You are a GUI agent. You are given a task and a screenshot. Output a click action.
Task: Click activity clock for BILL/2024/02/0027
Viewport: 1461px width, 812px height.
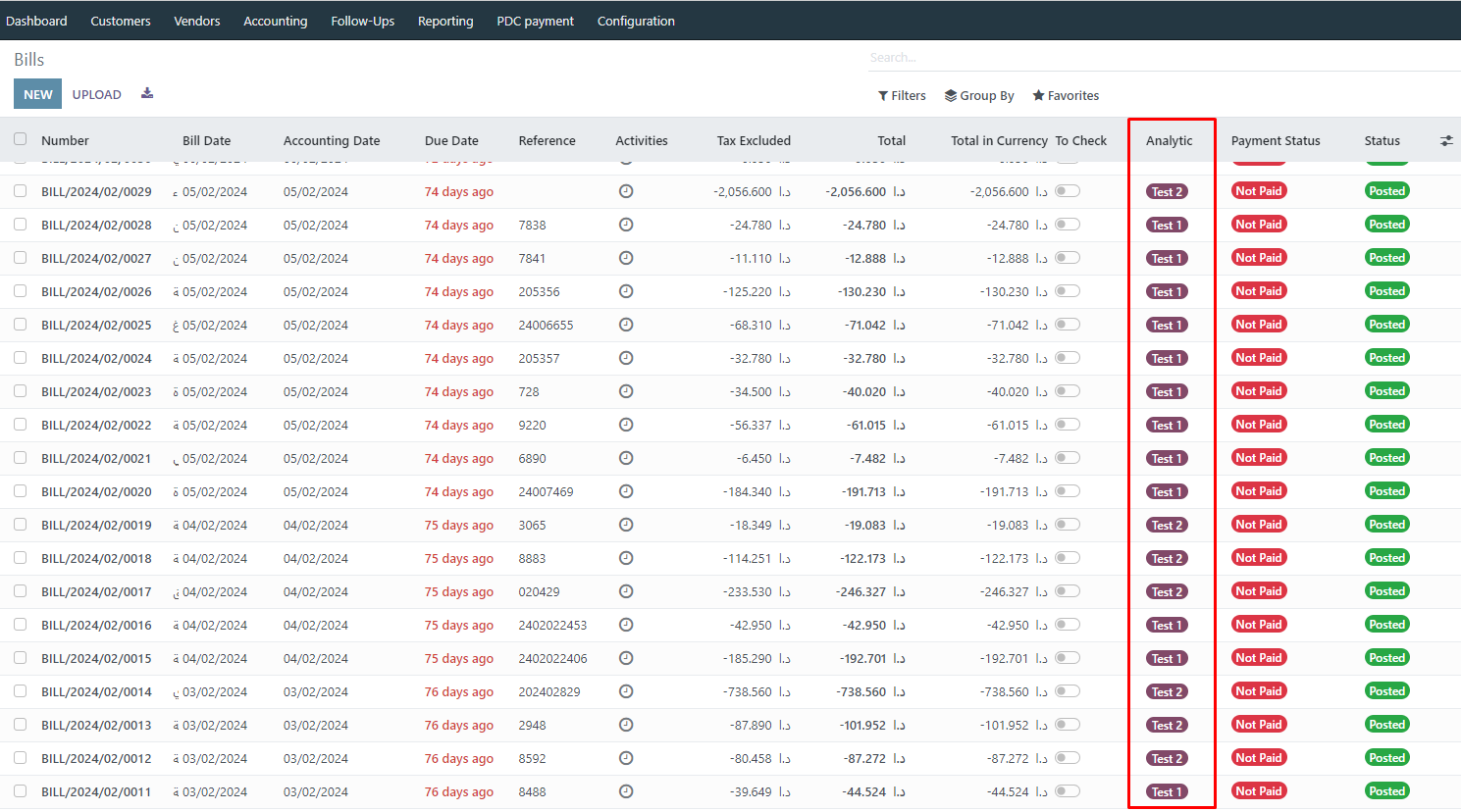(626, 258)
